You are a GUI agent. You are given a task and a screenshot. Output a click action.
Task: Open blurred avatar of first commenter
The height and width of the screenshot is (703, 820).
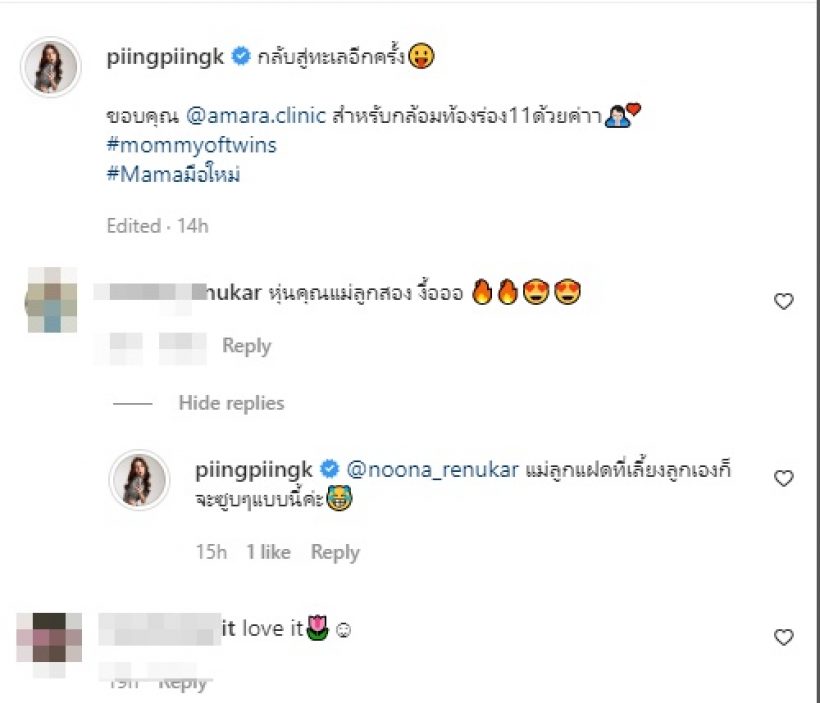[x=51, y=300]
